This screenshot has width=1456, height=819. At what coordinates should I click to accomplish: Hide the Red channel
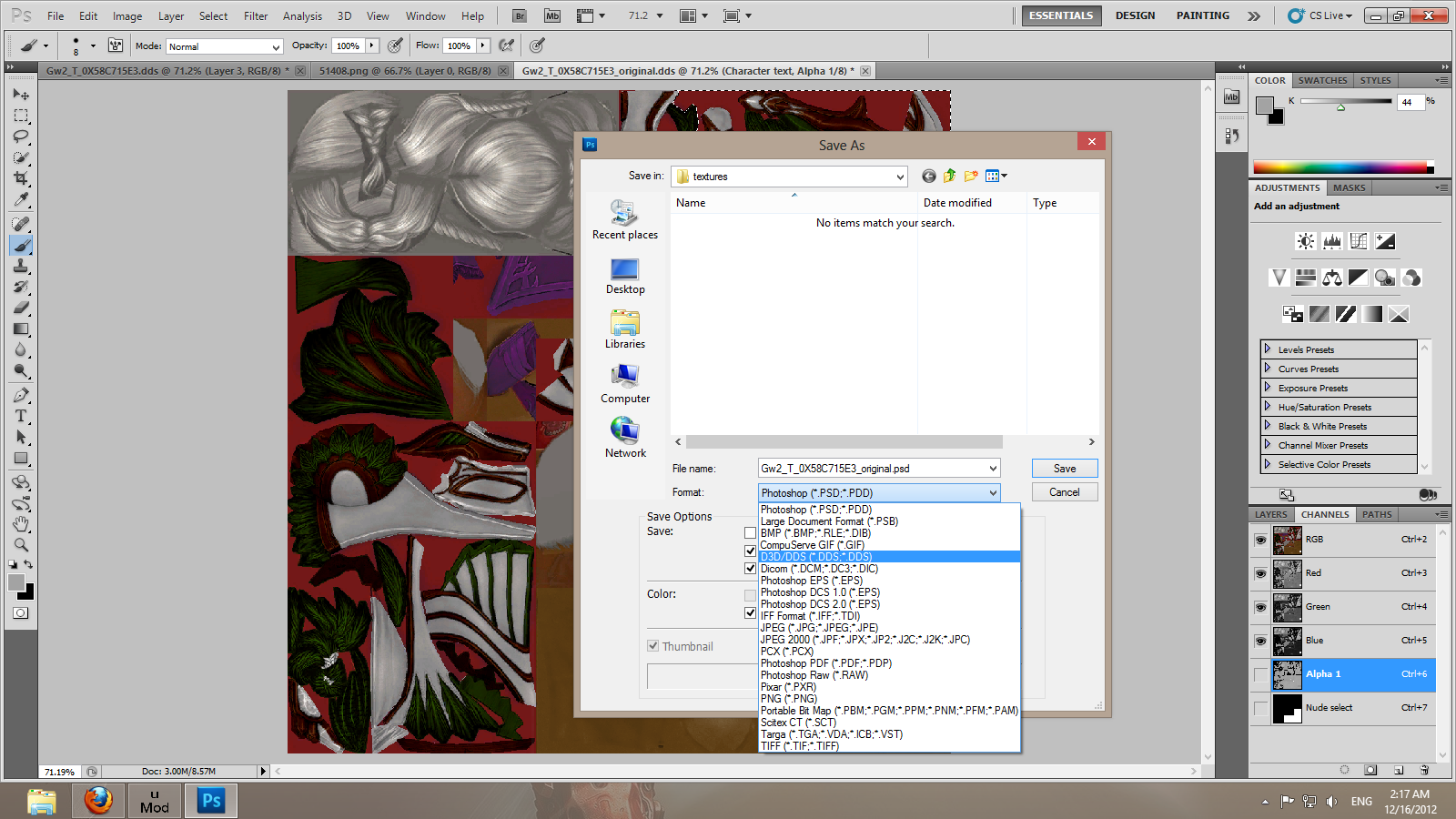(1260, 573)
